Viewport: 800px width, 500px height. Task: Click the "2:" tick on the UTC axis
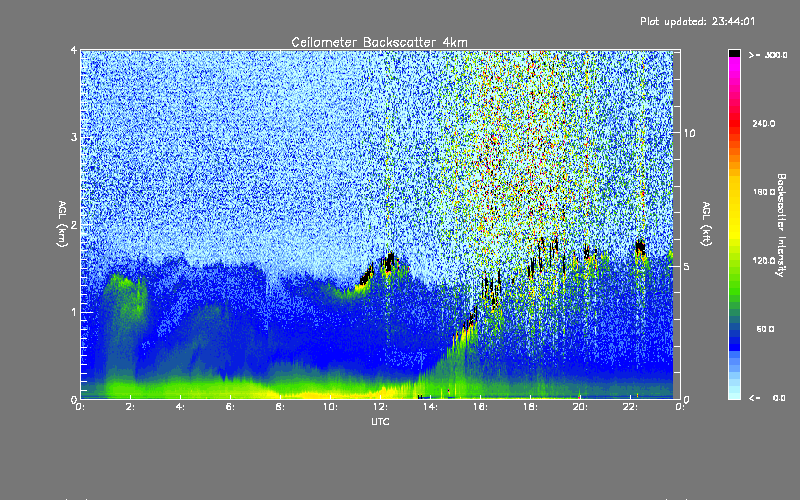point(130,407)
